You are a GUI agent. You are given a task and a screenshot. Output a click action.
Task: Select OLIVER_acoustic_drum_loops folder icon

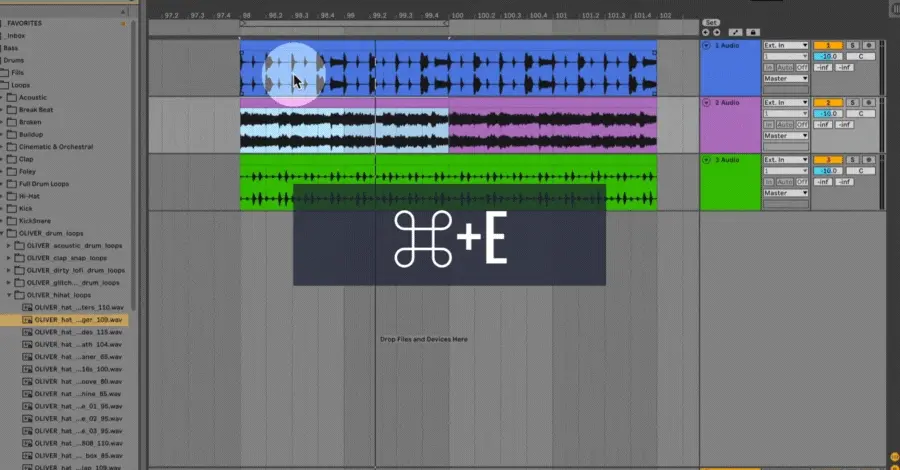pyautogui.click(x=20, y=246)
